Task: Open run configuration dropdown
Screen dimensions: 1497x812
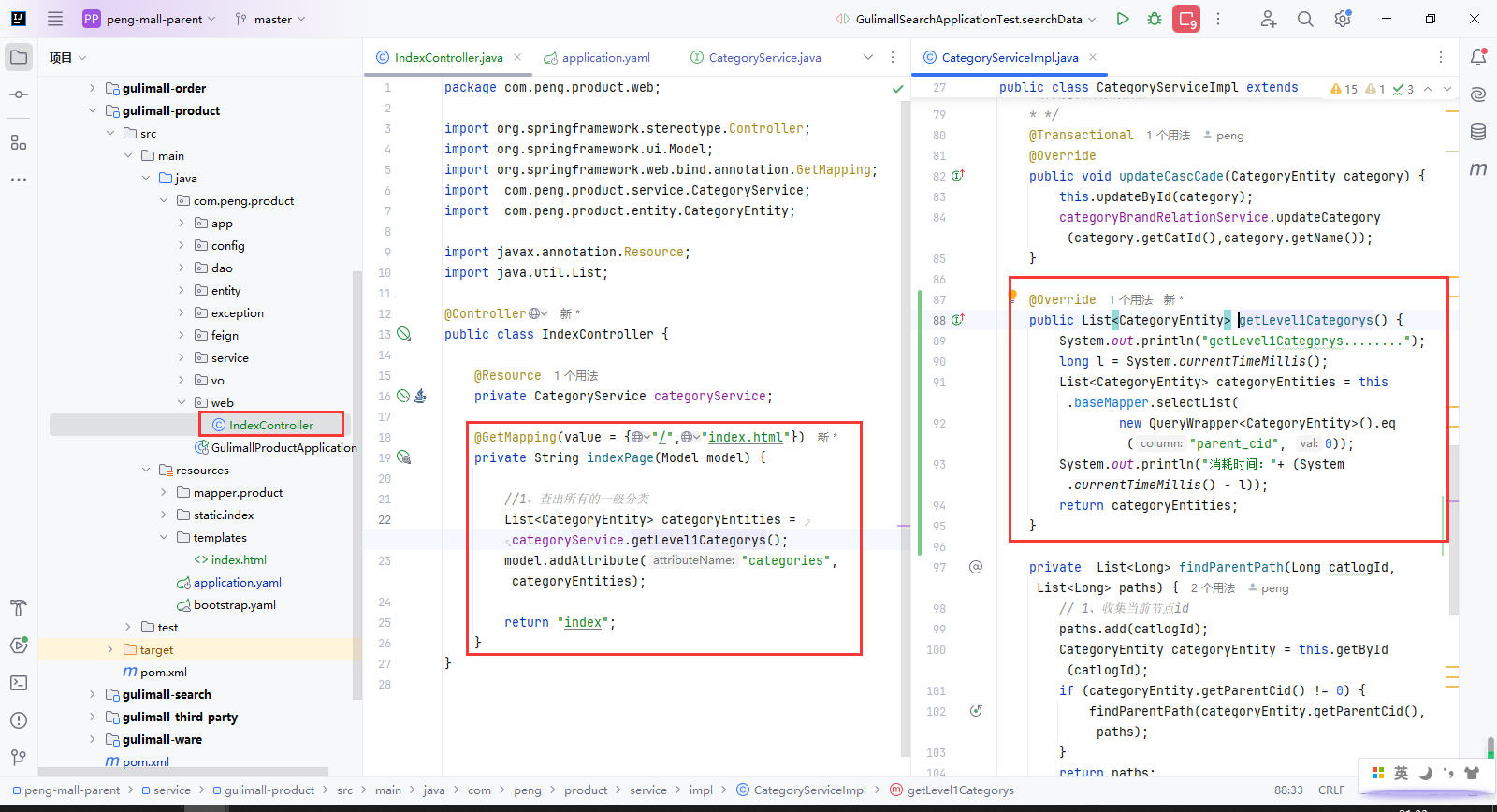Action: point(967,19)
